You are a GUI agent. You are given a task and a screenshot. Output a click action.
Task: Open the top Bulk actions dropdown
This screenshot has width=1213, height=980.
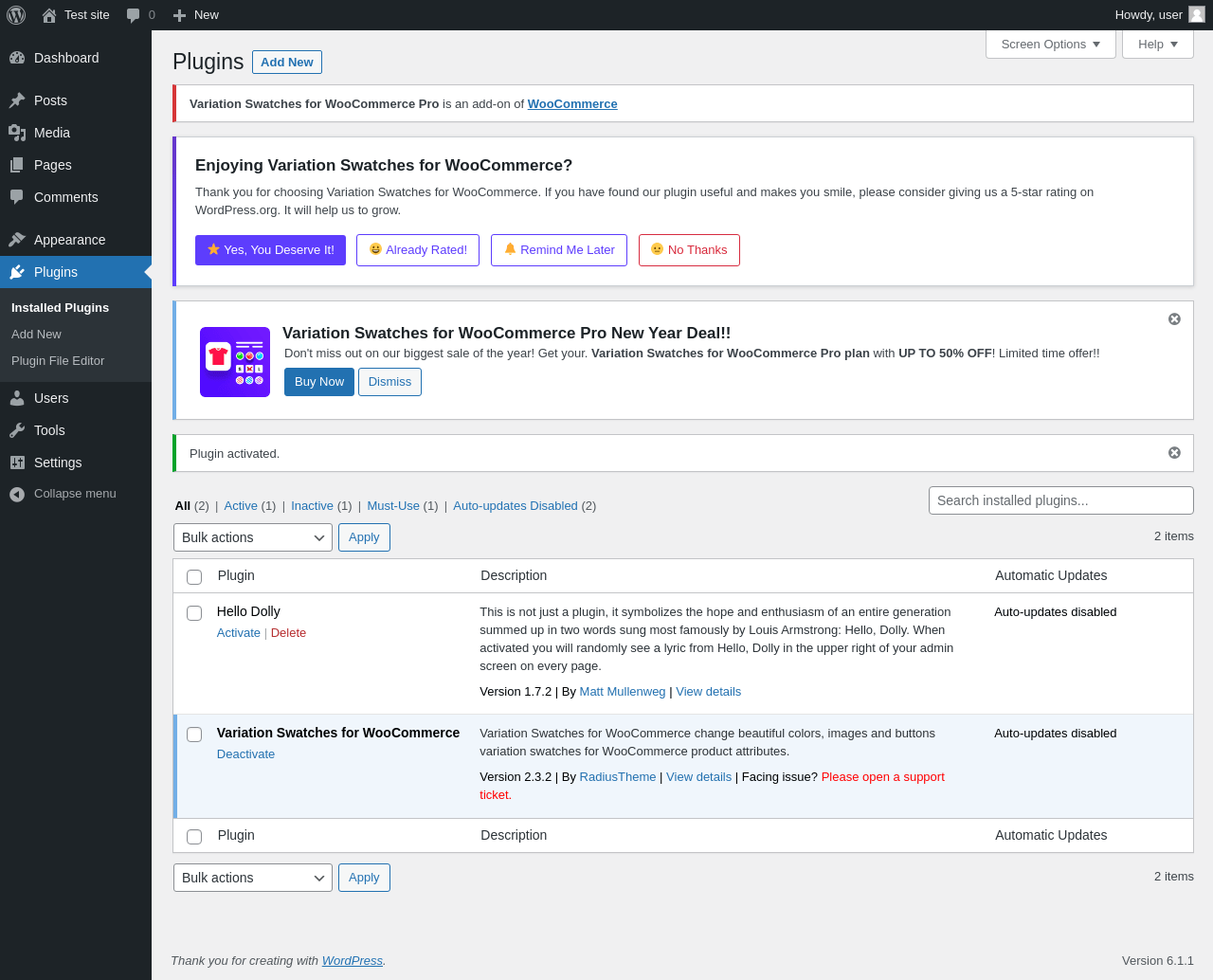point(253,537)
